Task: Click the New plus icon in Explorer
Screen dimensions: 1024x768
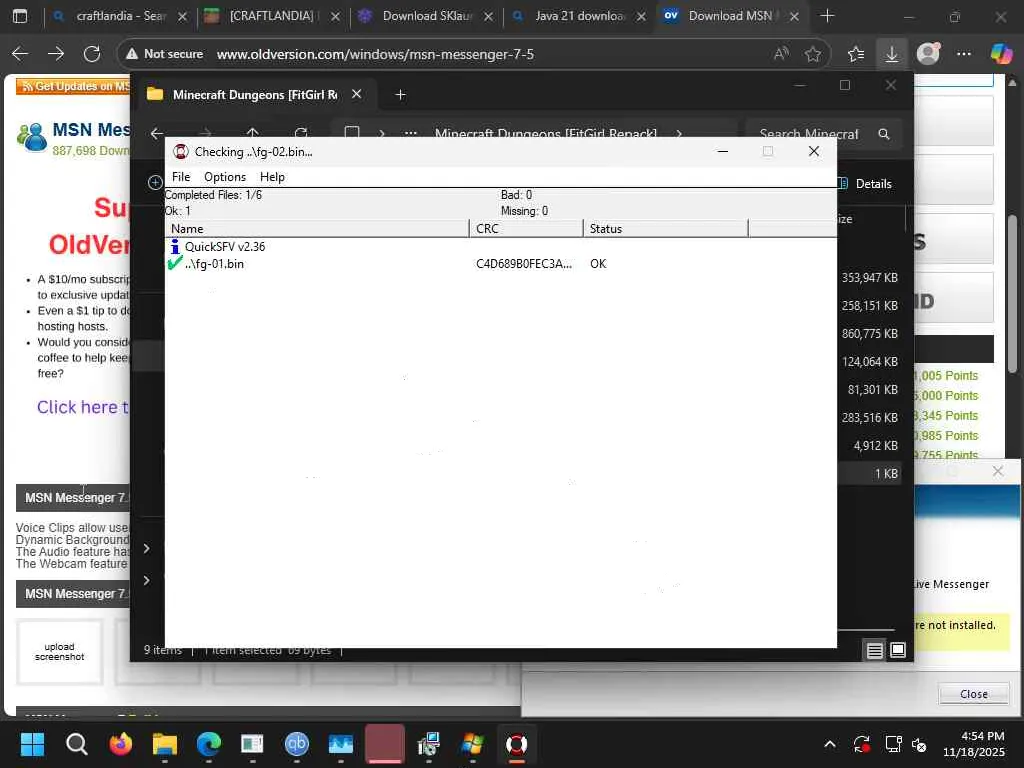Action: (155, 183)
